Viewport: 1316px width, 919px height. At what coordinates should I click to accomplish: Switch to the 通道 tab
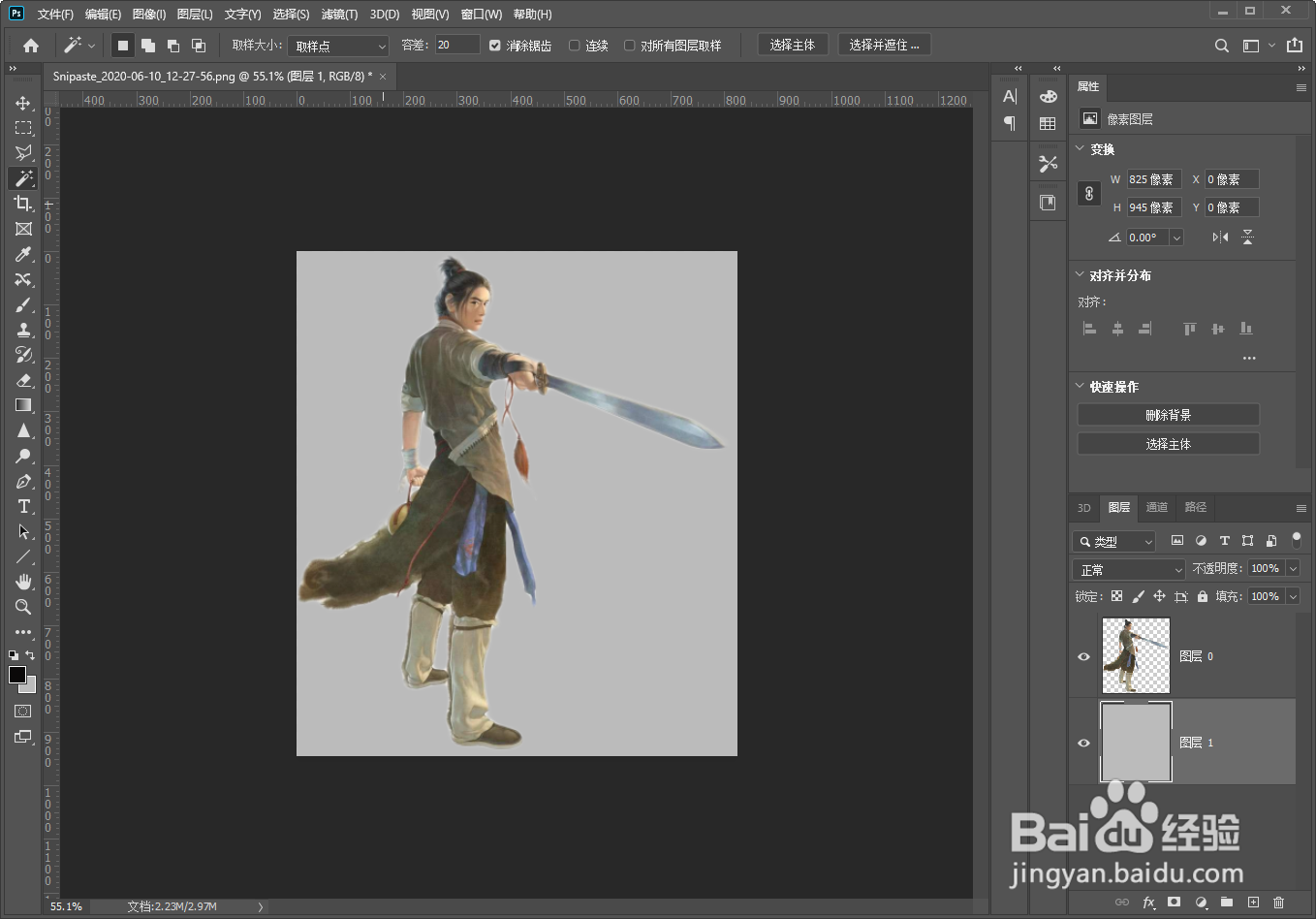1157,507
